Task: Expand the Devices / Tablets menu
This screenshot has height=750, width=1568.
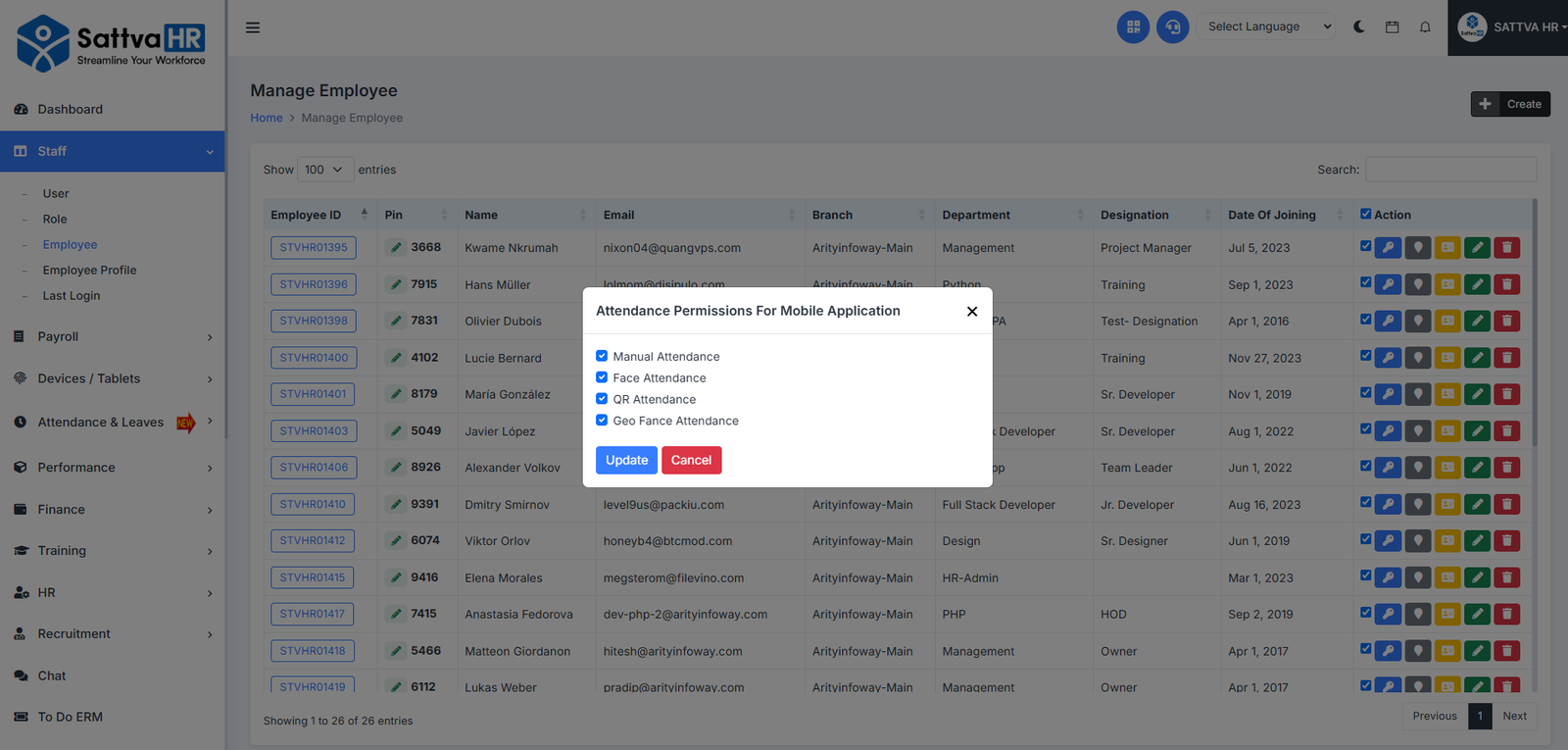Action: [112, 378]
